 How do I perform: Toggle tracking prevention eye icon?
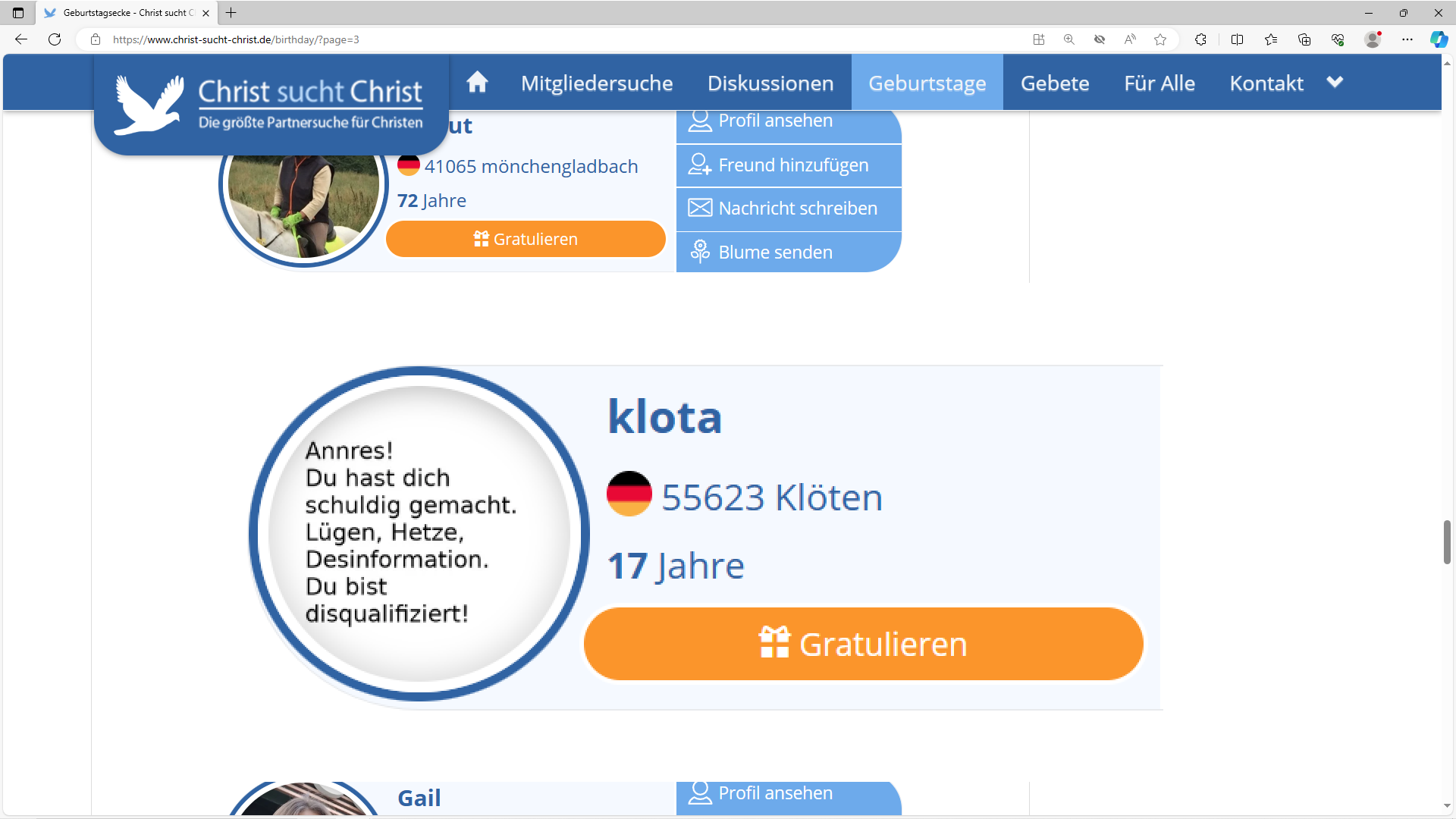(x=1100, y=39)
